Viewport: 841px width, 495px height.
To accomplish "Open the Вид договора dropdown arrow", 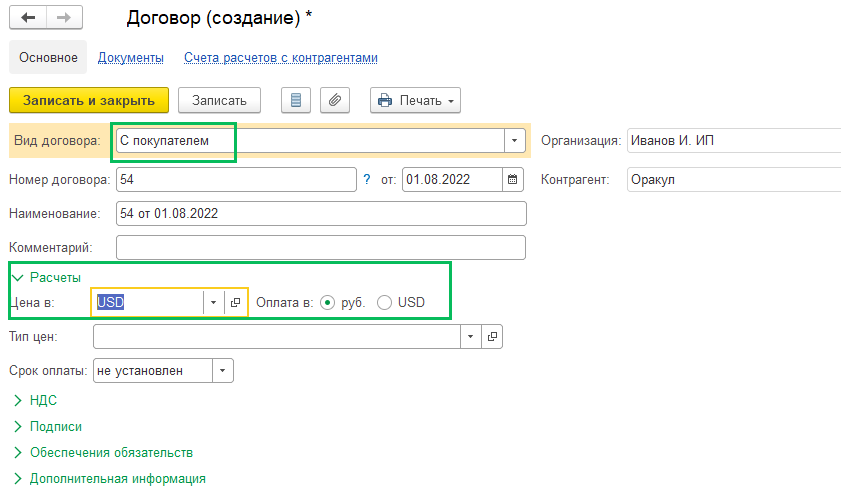I will (514, 141).
